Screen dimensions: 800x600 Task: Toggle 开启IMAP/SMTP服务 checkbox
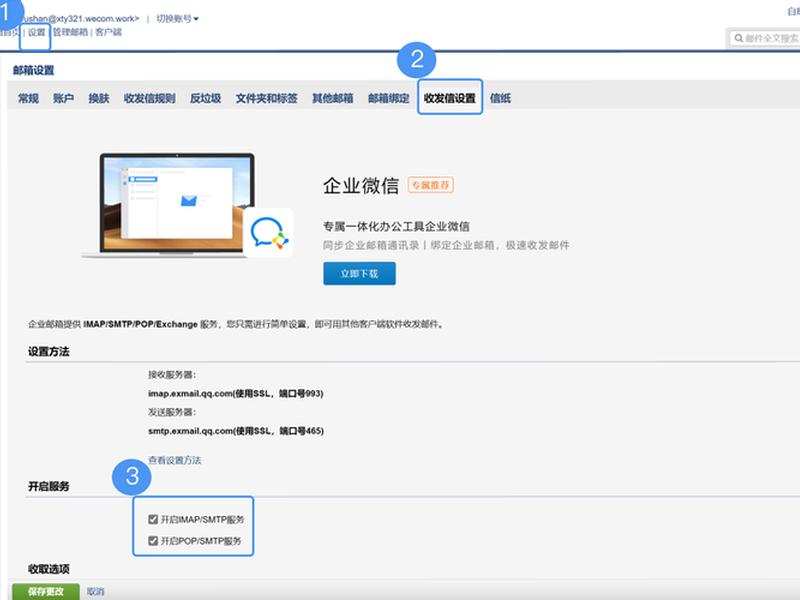pos(153,519)
